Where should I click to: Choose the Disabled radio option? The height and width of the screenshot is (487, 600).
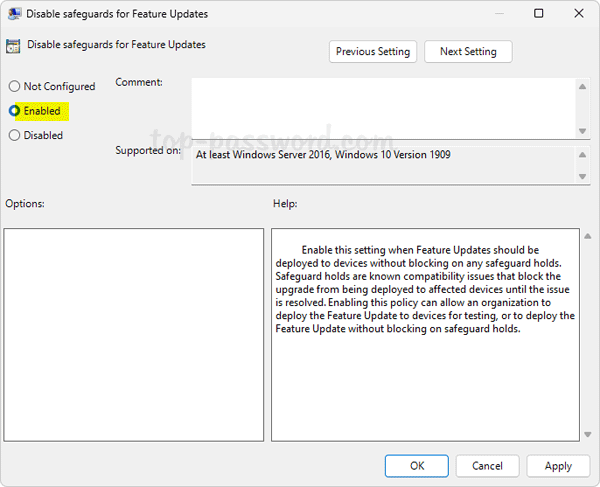tap(15, 135)
